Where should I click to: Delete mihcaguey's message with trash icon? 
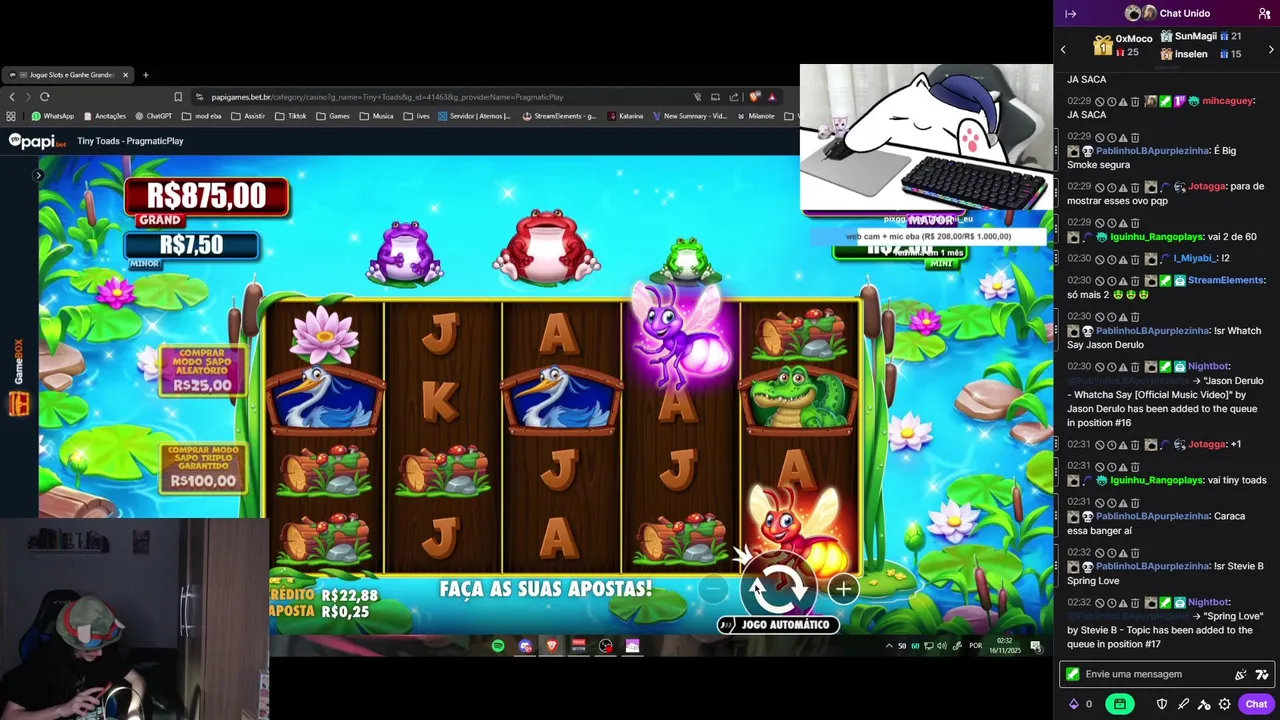(x=1135, y=101)
